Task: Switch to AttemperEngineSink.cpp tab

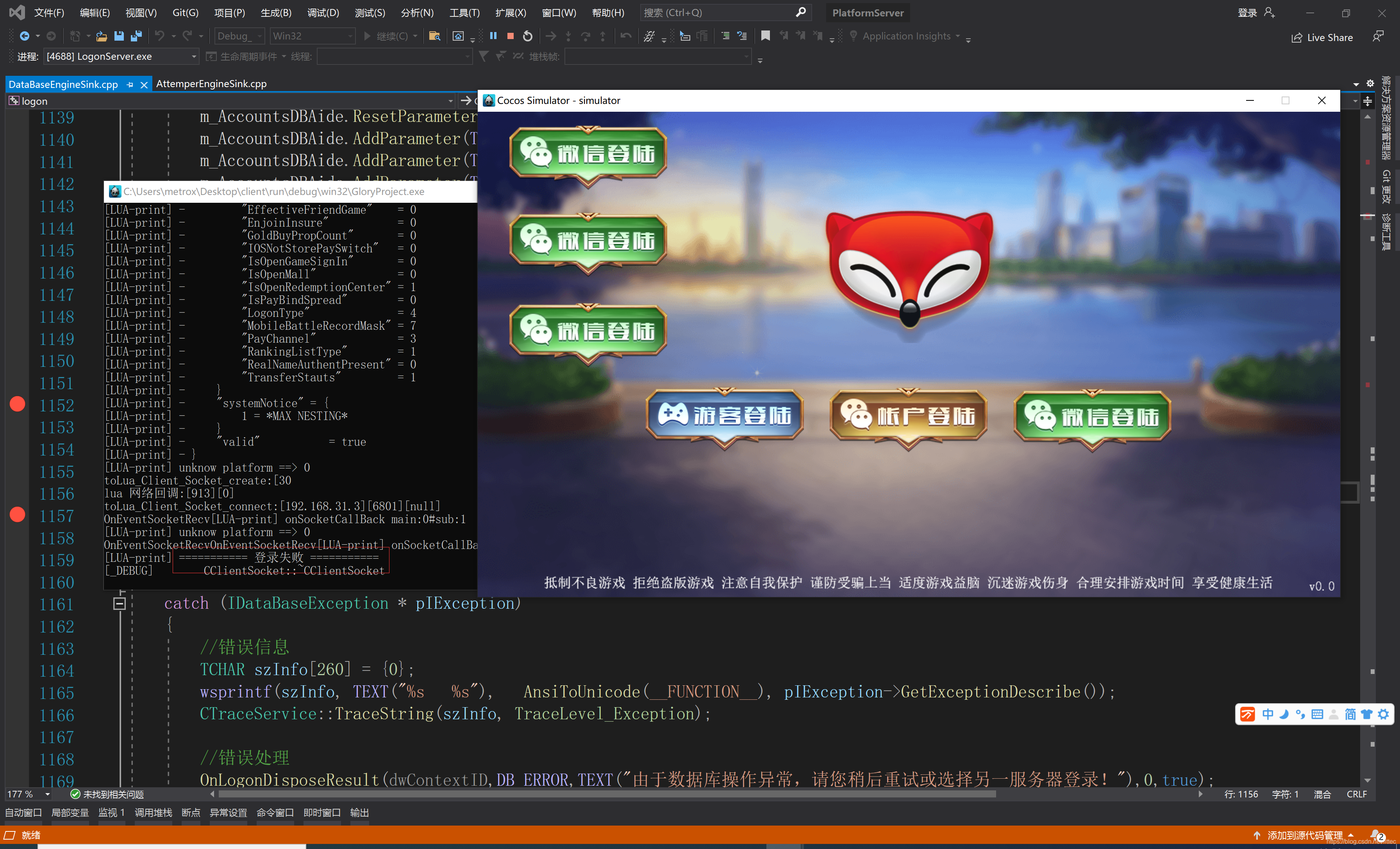Action: pyautogui.click(x=211, y=84)
